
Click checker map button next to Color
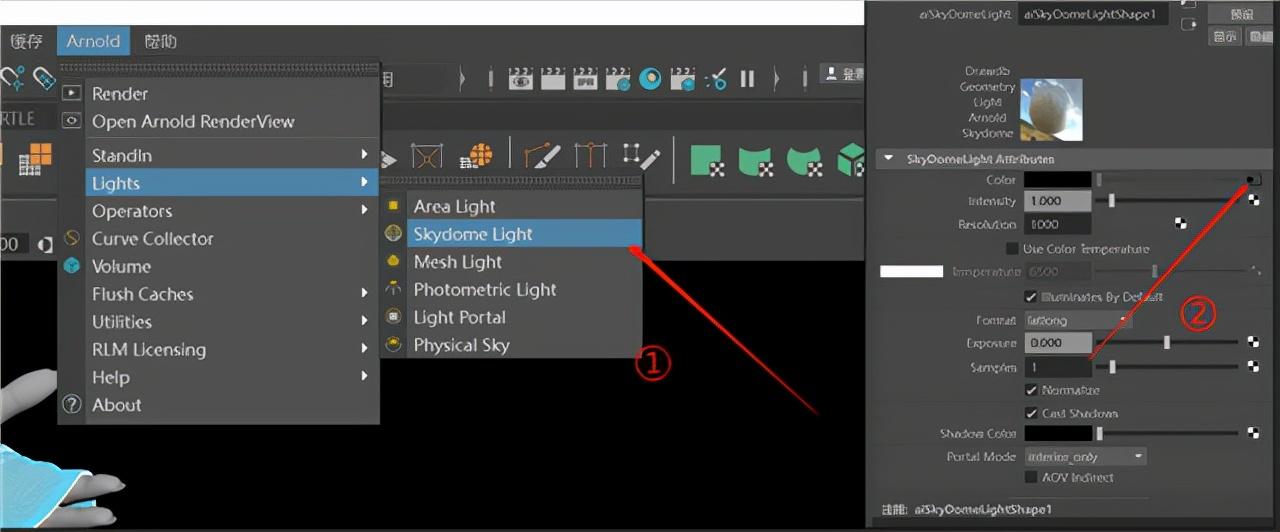point(1253,180)
